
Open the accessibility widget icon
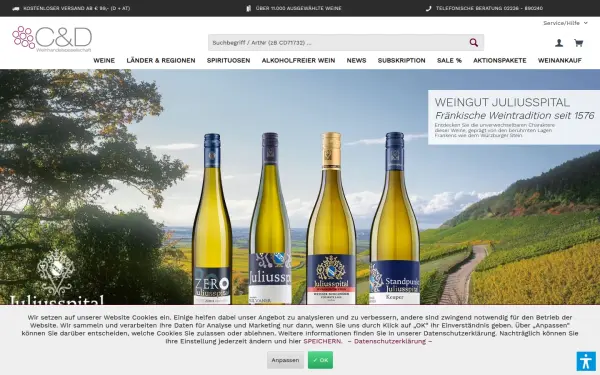(x=586, y=361)
